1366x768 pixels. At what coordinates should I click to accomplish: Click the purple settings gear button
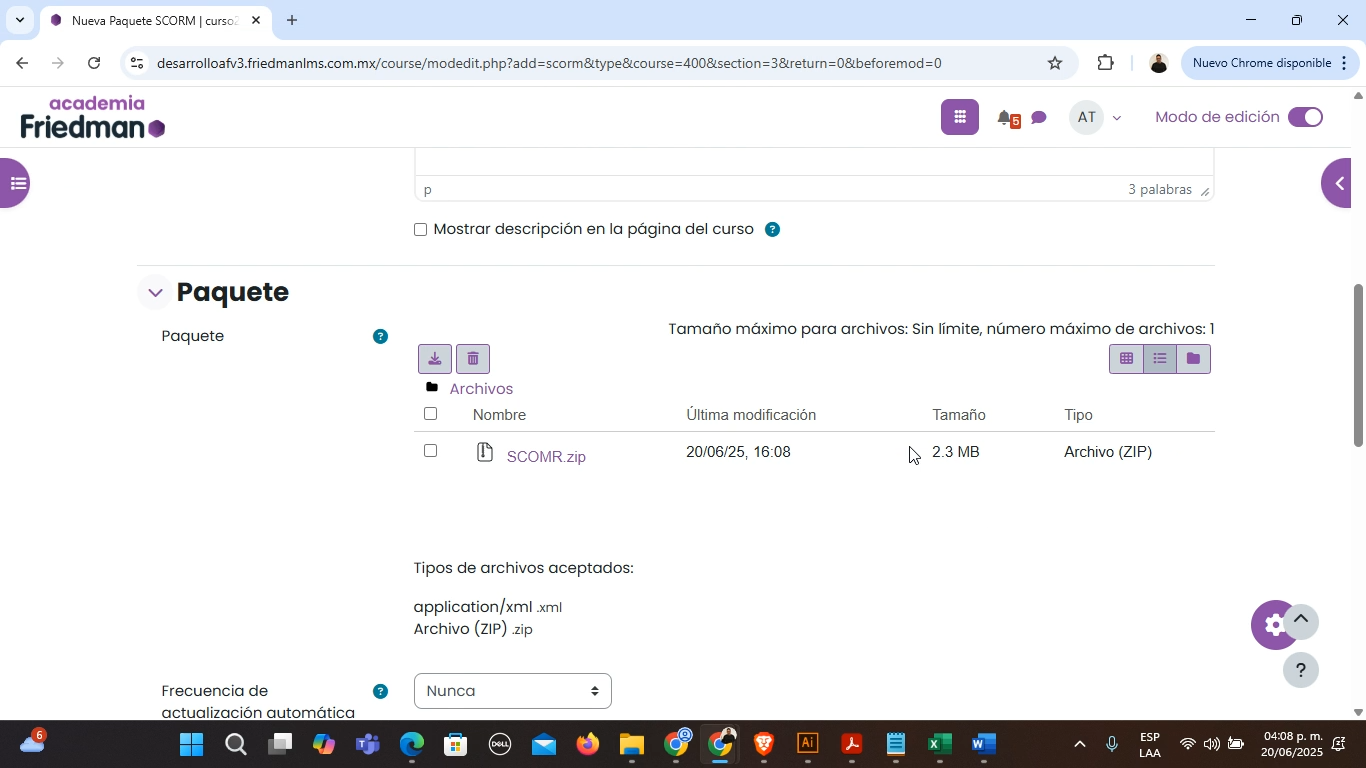click(x=1273, y=625)
